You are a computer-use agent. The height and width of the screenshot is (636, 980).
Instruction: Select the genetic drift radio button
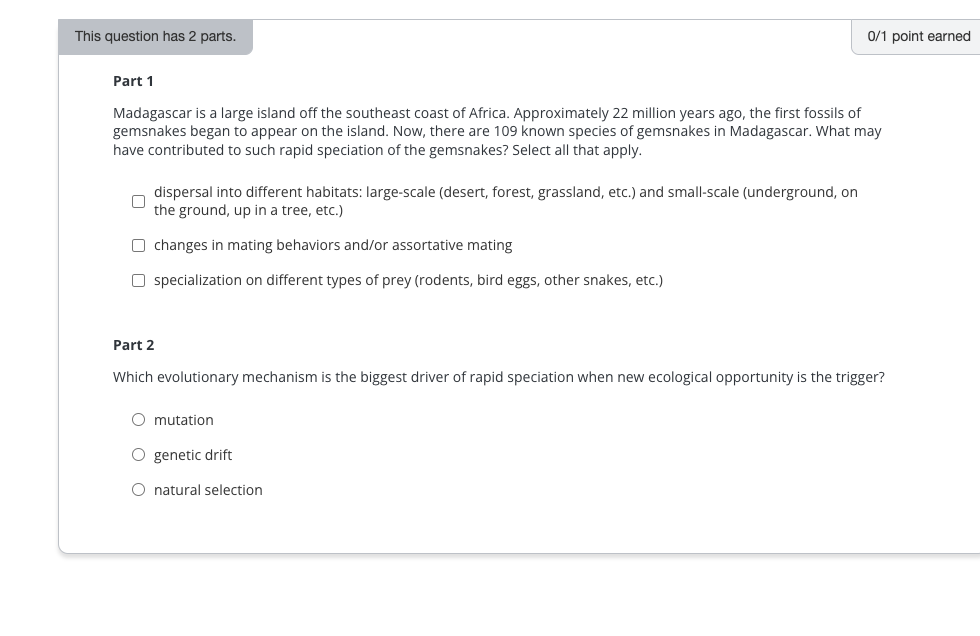click(x=138, y=454)
